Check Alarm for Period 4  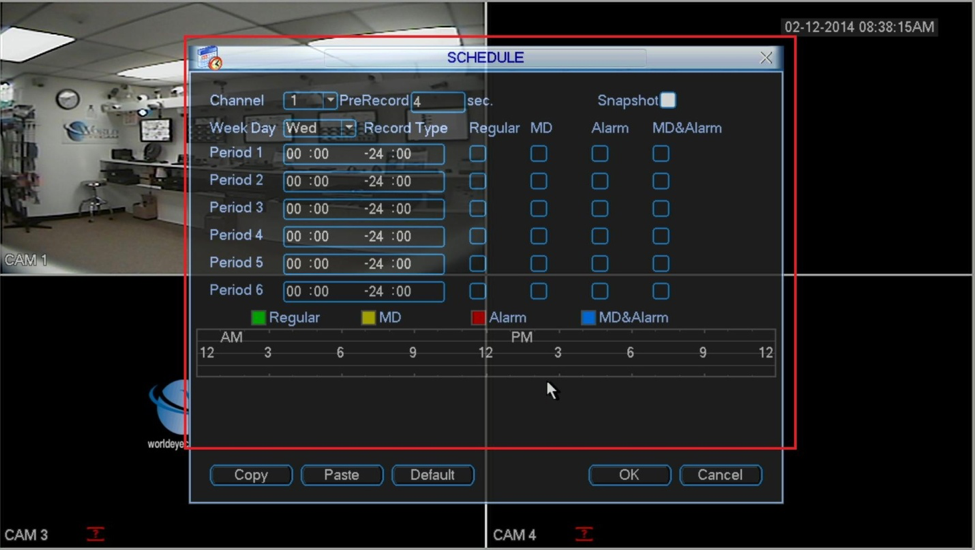tap(599, 236)
